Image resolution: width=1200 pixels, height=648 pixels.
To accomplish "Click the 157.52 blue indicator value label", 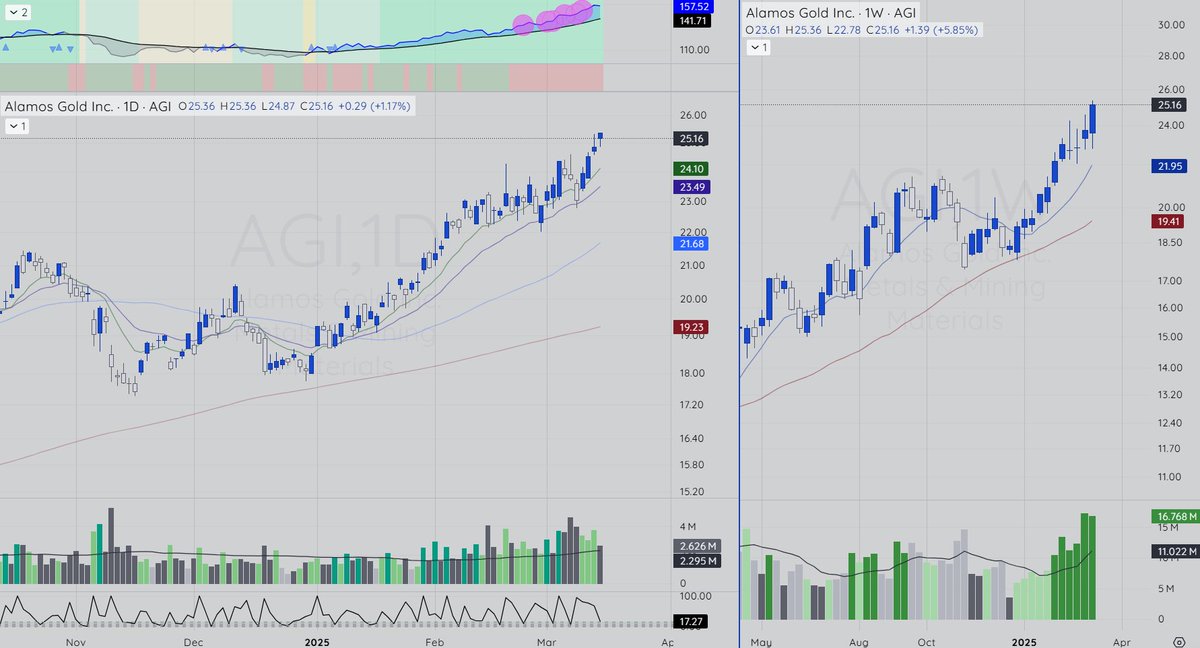I will point(693,6).
